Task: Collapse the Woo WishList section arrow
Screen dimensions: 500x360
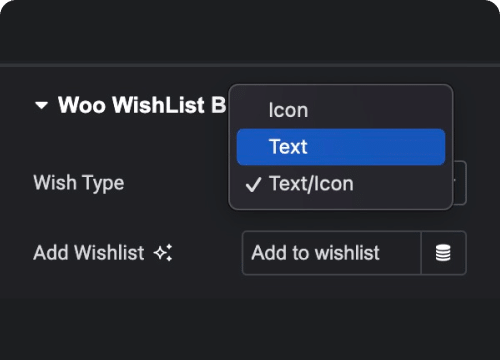Action: click(42, 106)
